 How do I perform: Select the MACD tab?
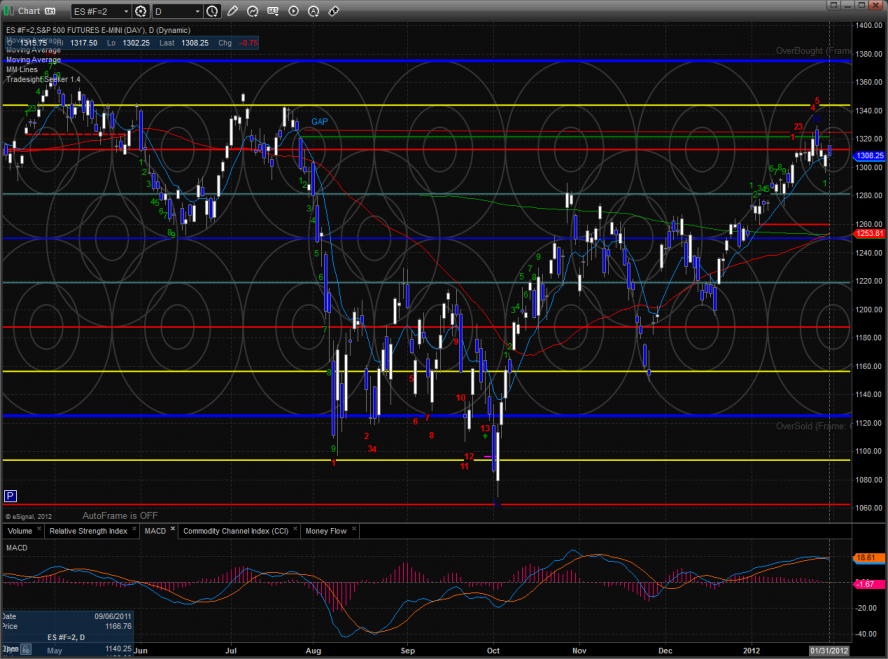155,531
